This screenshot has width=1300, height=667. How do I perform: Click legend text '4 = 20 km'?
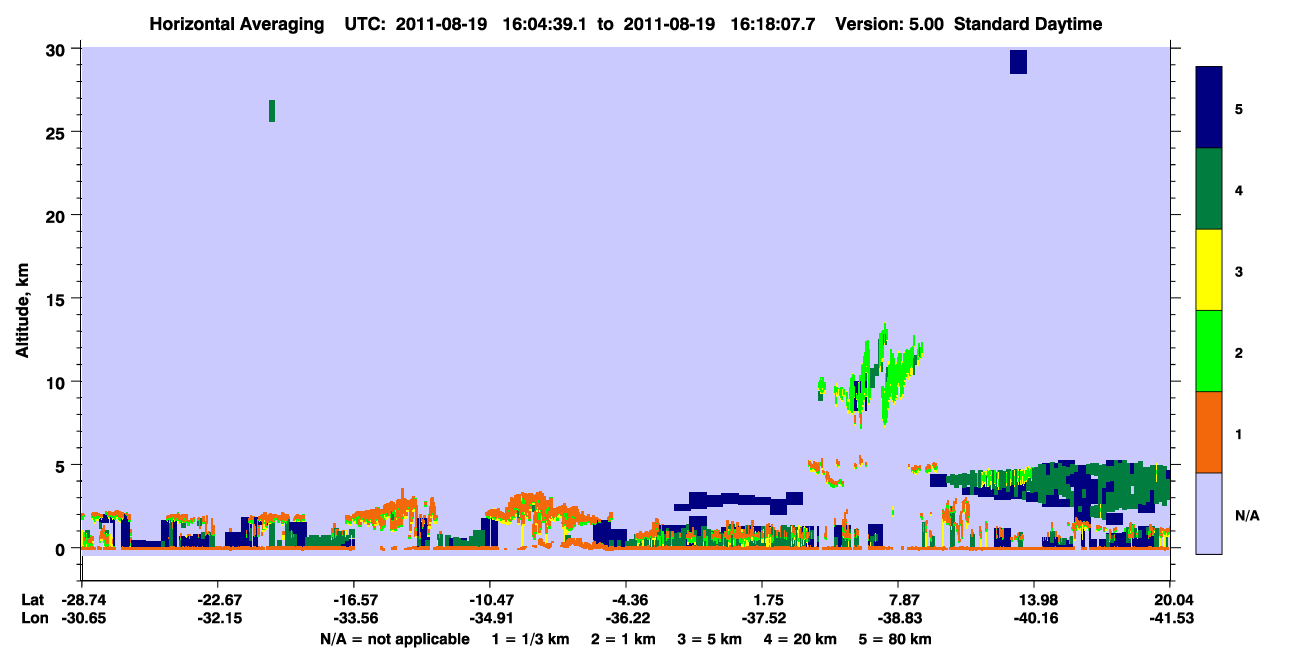point(800,638)
